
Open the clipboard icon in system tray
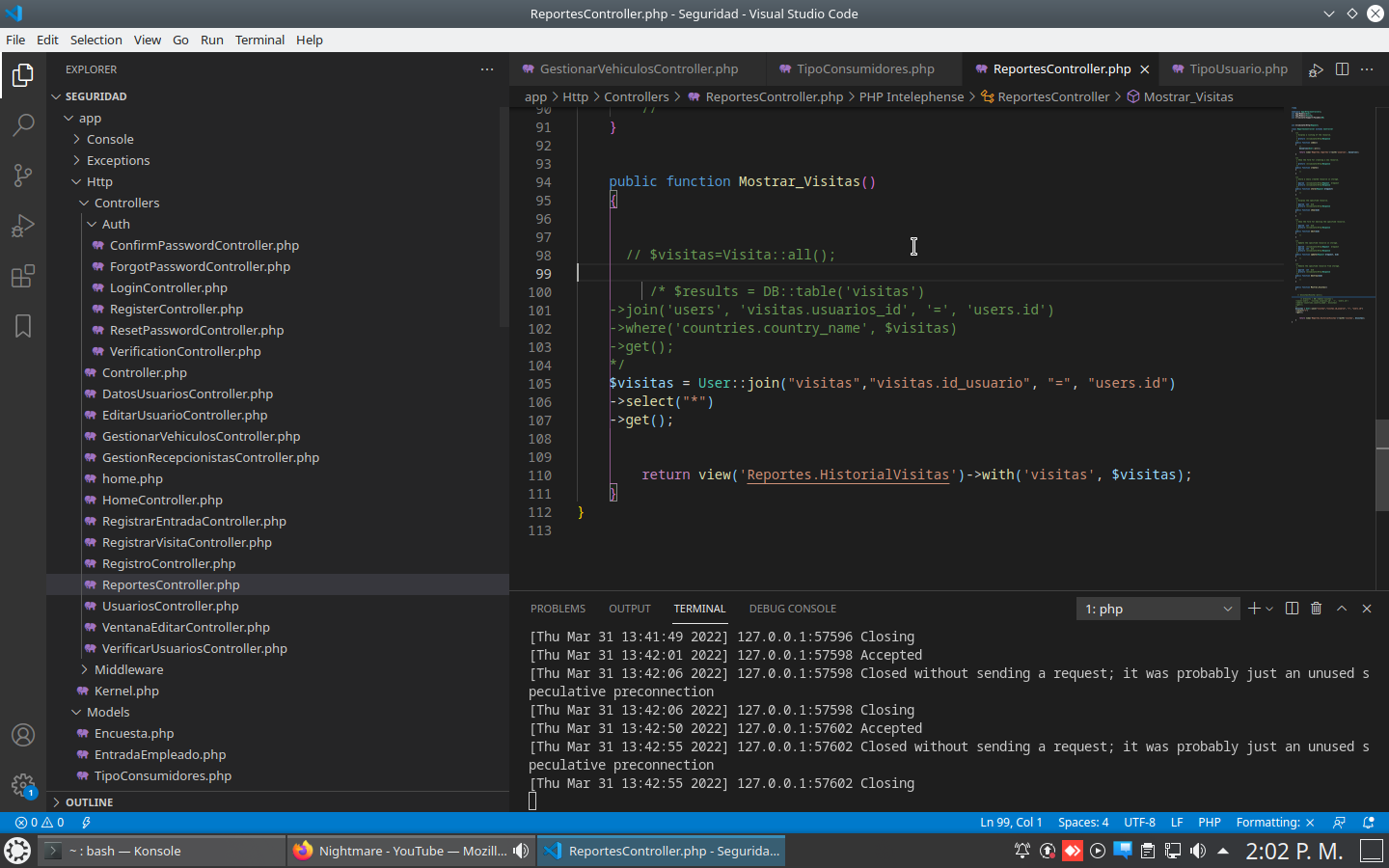(x=1148, y=851)
